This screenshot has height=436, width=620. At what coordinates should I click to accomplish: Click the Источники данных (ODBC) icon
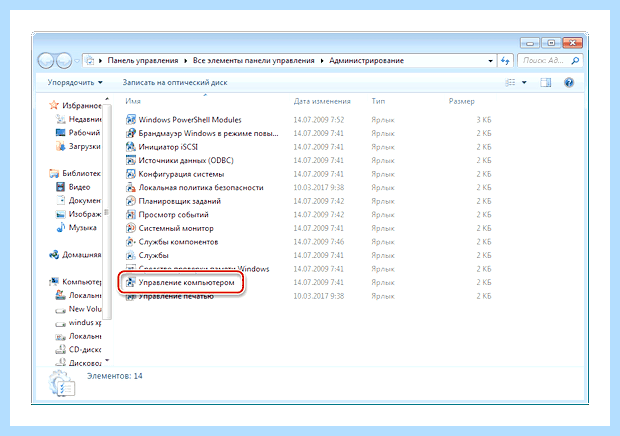(130, 160)
